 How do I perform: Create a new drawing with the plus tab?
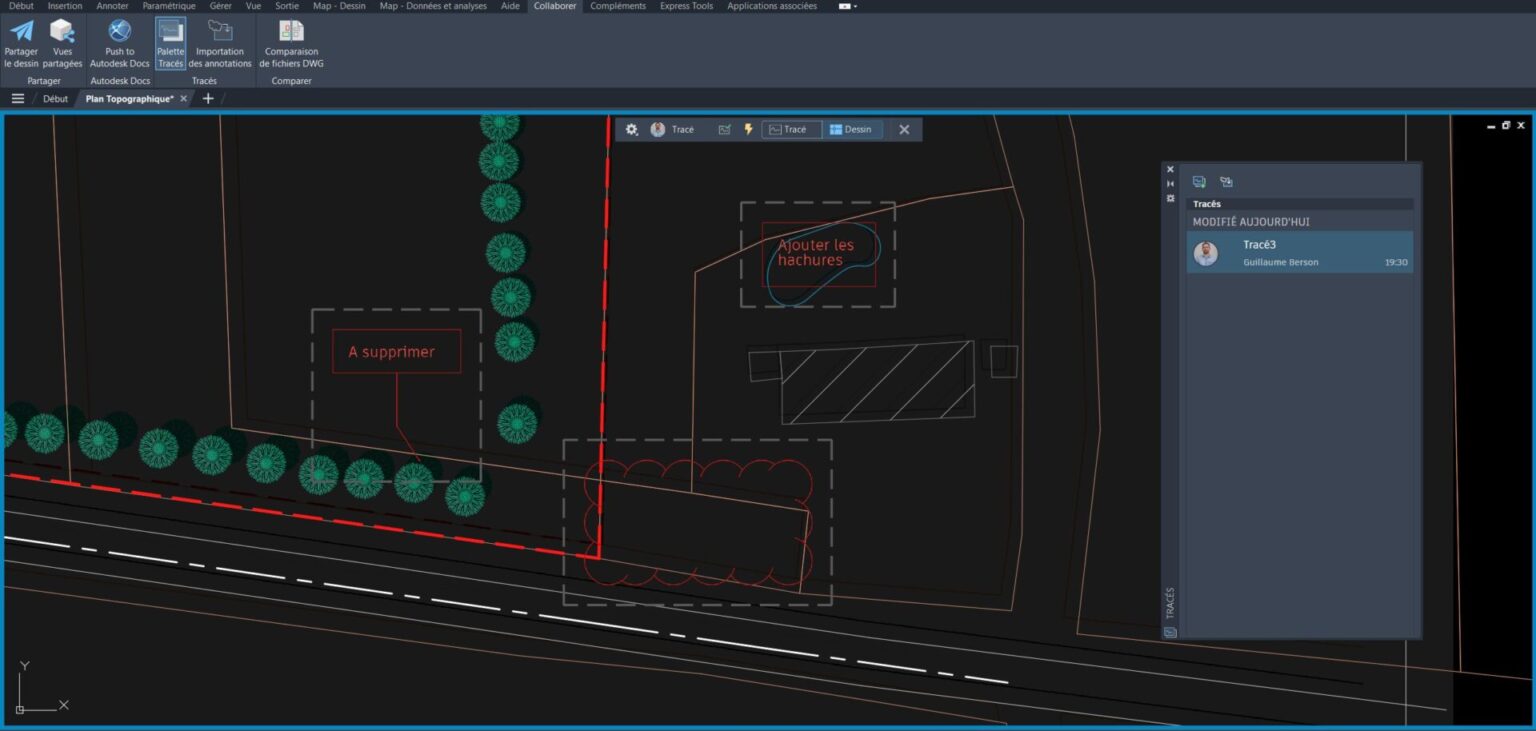[x=208, y=98]
